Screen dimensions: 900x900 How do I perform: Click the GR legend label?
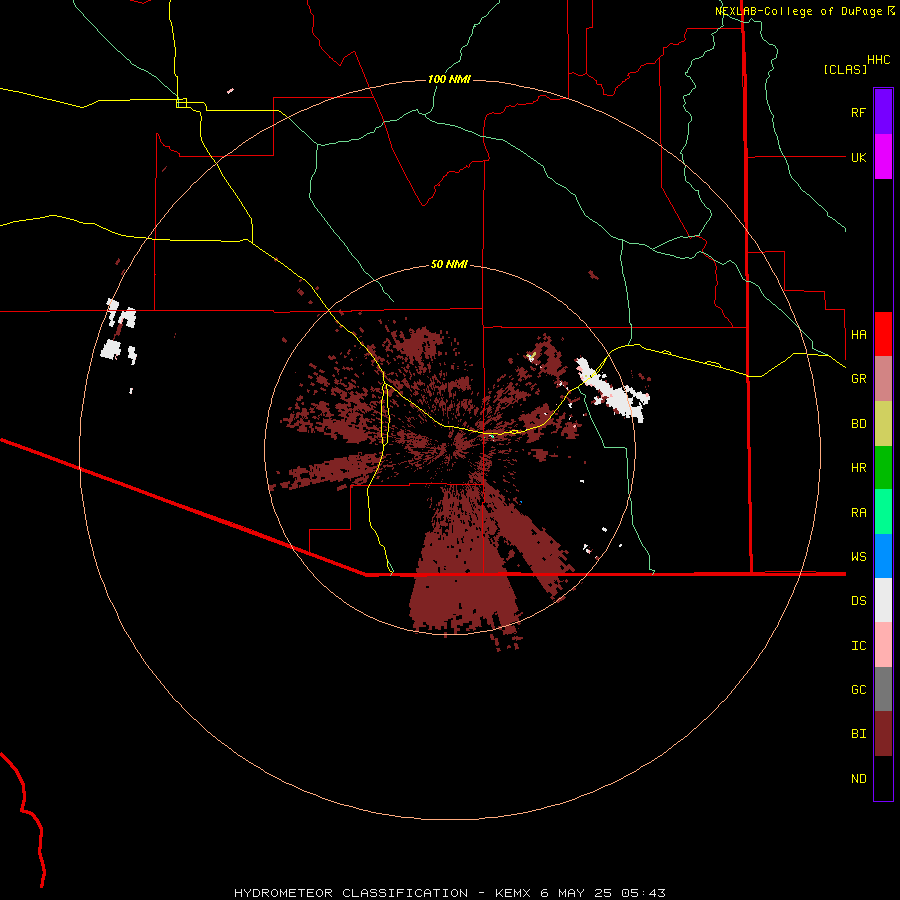(858, 379)
